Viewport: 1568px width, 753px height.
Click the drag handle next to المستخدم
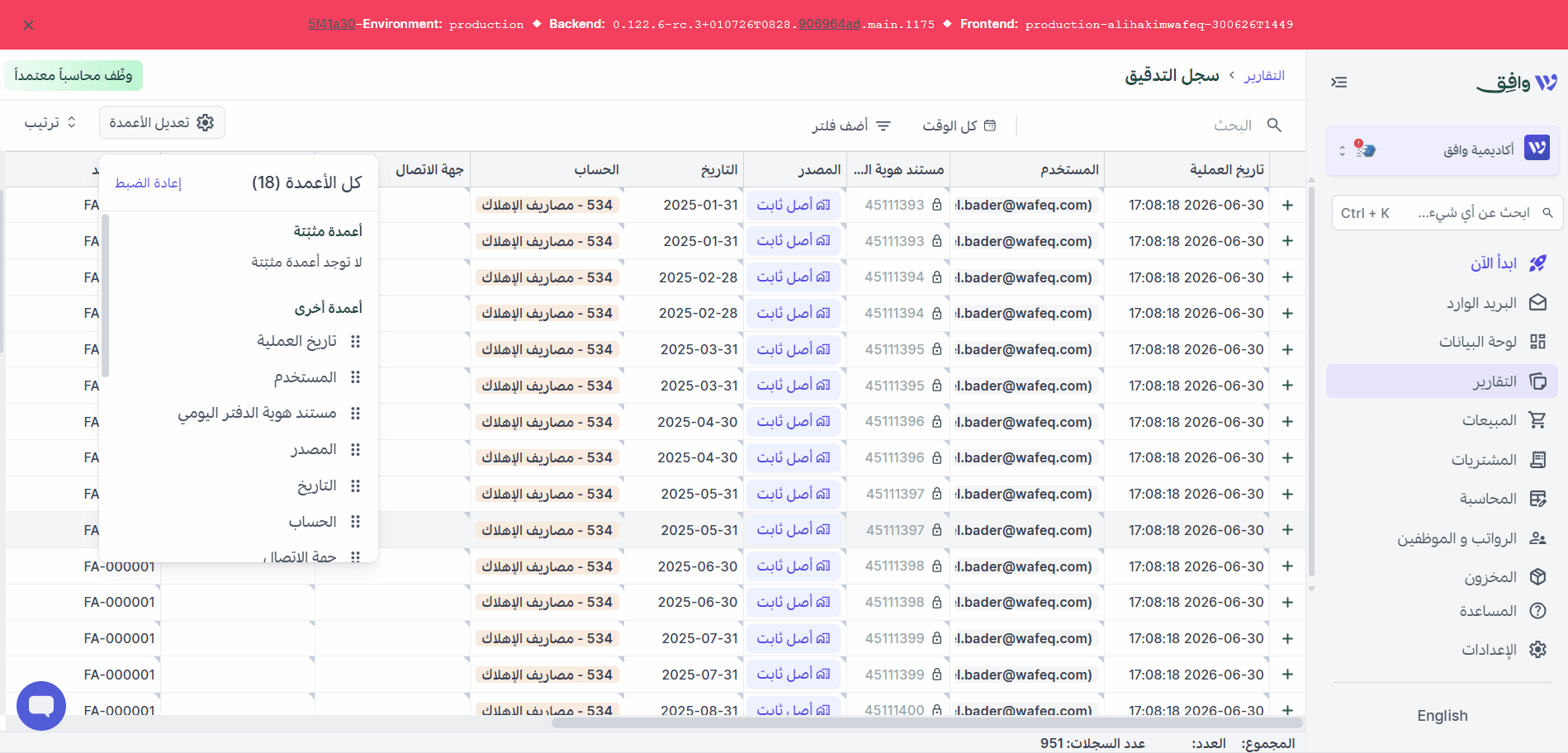tap(356, 377)
